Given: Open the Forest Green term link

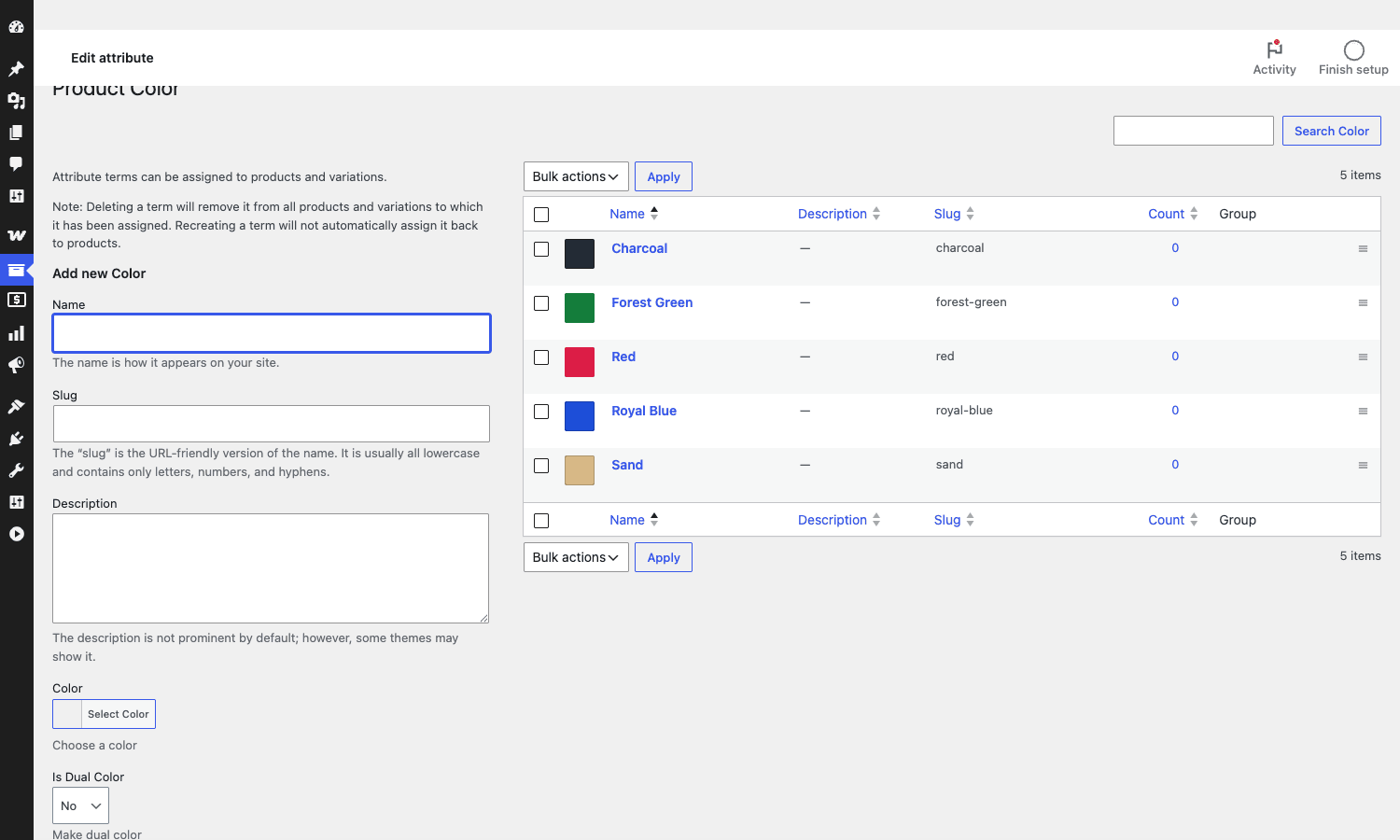Looking at the screenshot, I should (651, 302).
